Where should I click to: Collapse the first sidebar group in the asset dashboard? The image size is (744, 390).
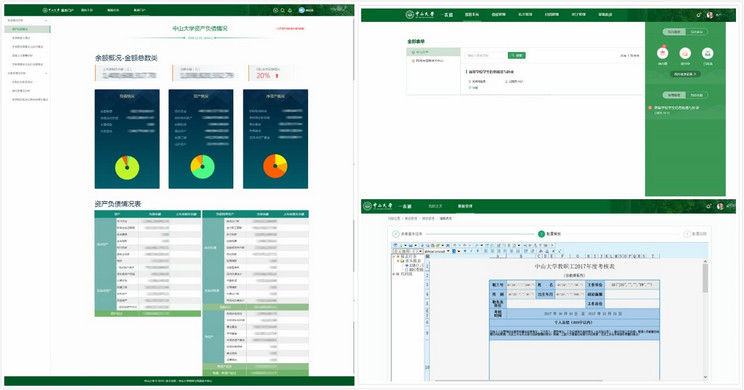(x=46, y=20)
